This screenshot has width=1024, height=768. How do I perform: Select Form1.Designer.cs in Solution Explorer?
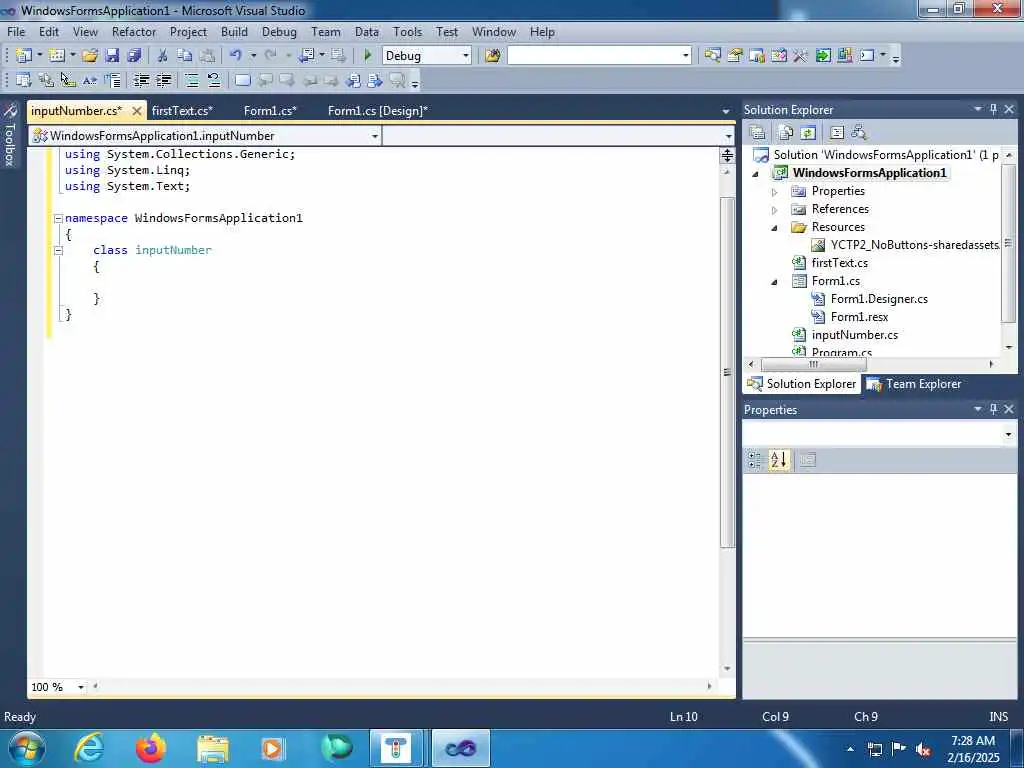[879, 299]
